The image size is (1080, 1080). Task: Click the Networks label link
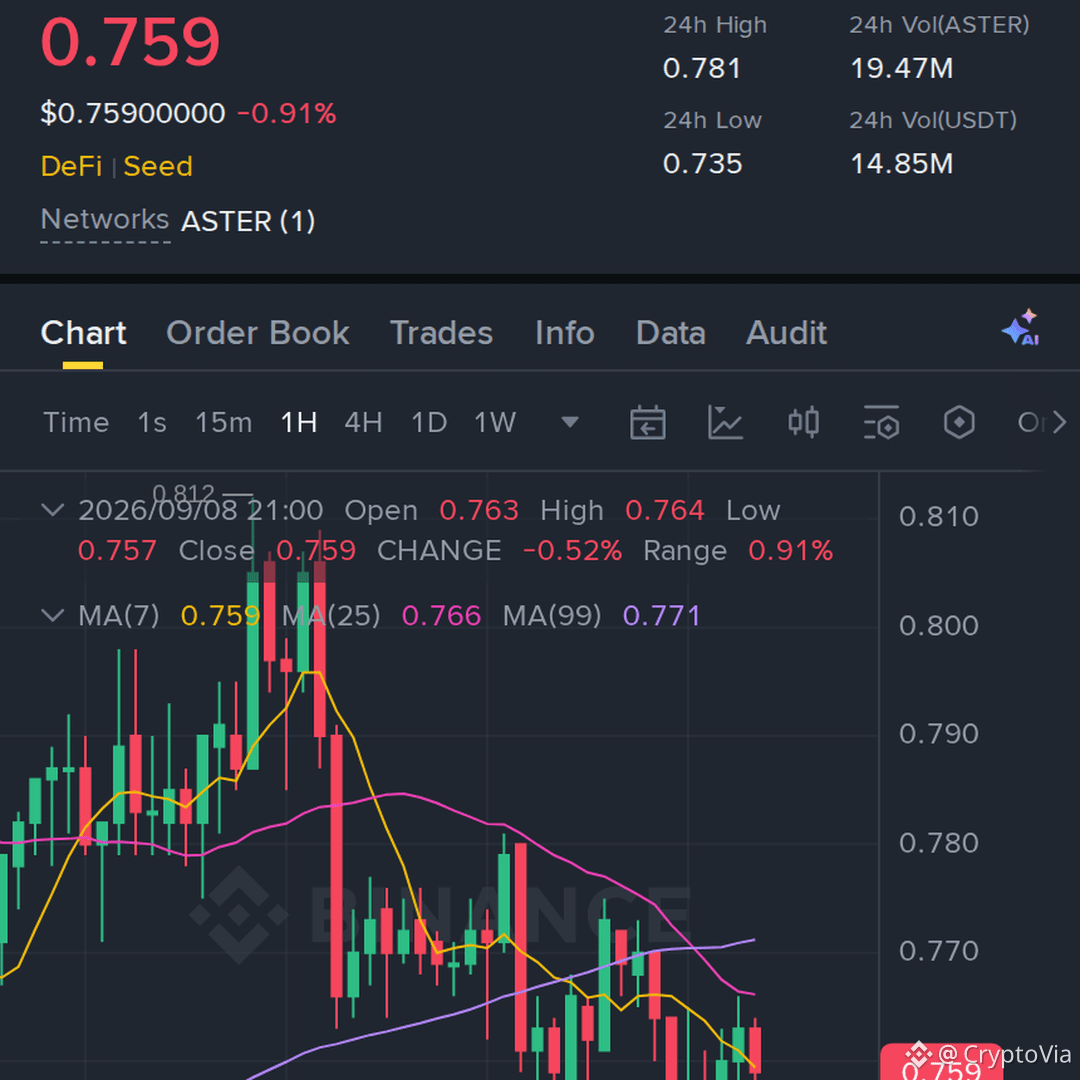coord(105,220)
